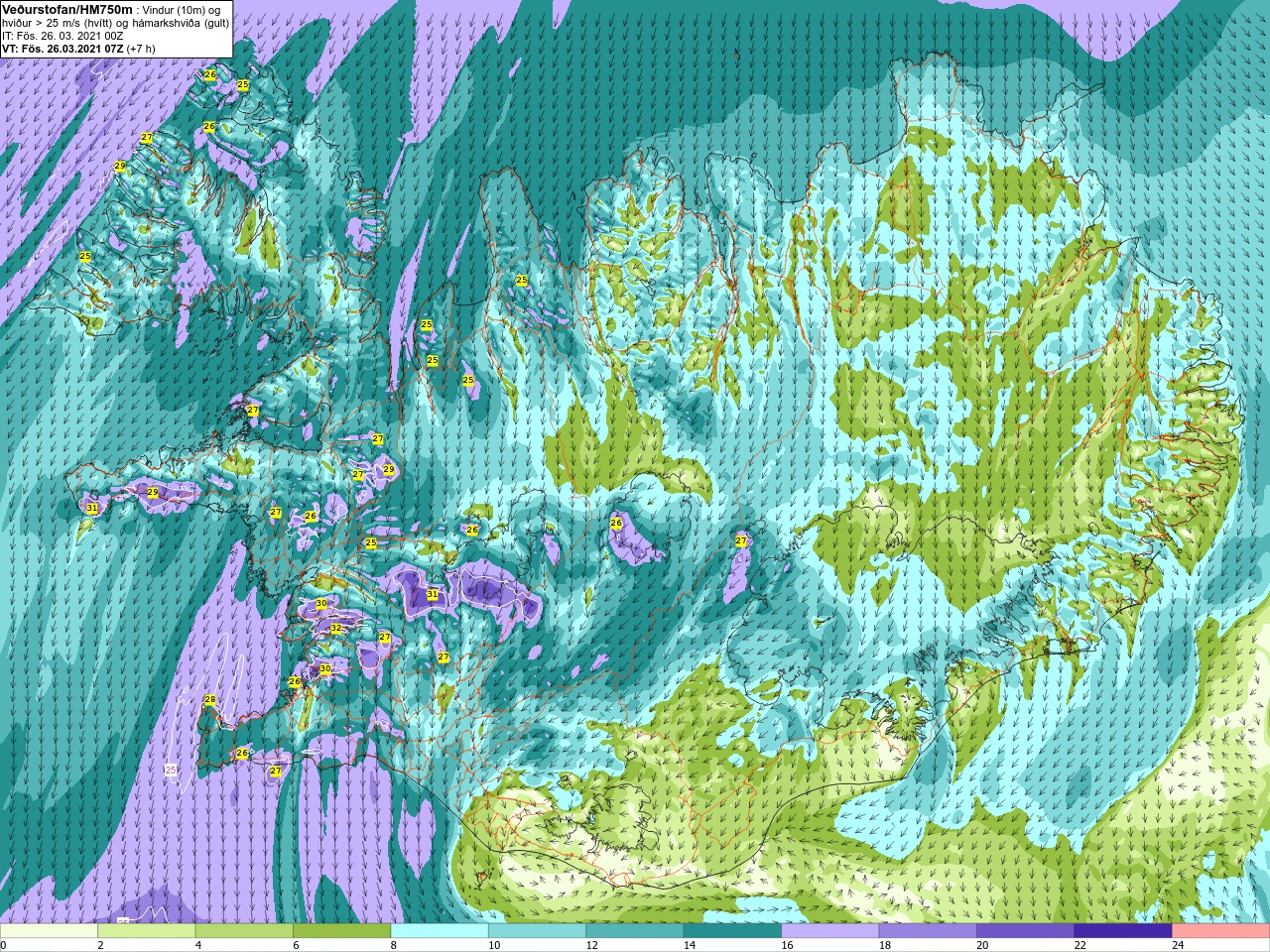
Task: Click the "VT: Fös. 26.03.2021 07Z (+7 h)" line
Action: click(78, 48)
